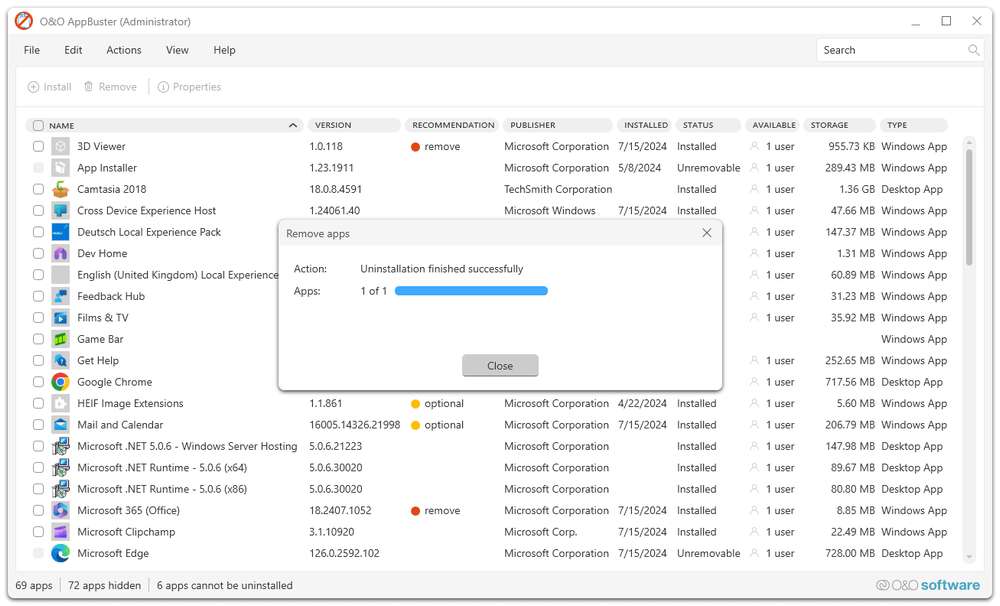Check the Mail and Calendar checkbox

(38, 425)
